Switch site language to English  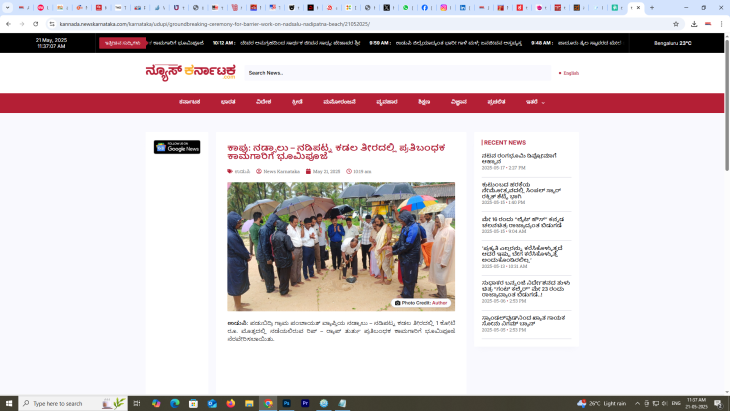point(569,73)
